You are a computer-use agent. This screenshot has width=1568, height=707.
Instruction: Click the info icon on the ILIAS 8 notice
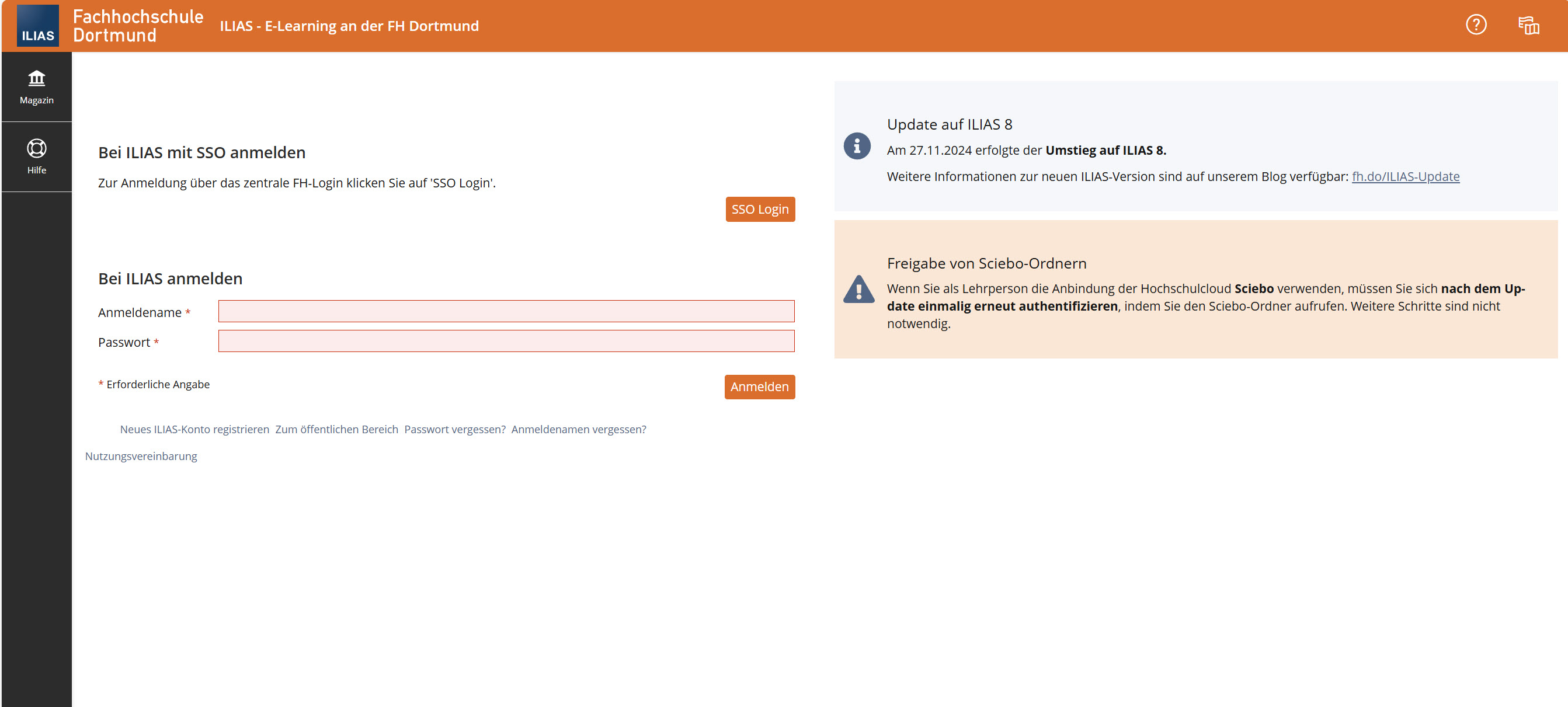[x=857, y=145]
